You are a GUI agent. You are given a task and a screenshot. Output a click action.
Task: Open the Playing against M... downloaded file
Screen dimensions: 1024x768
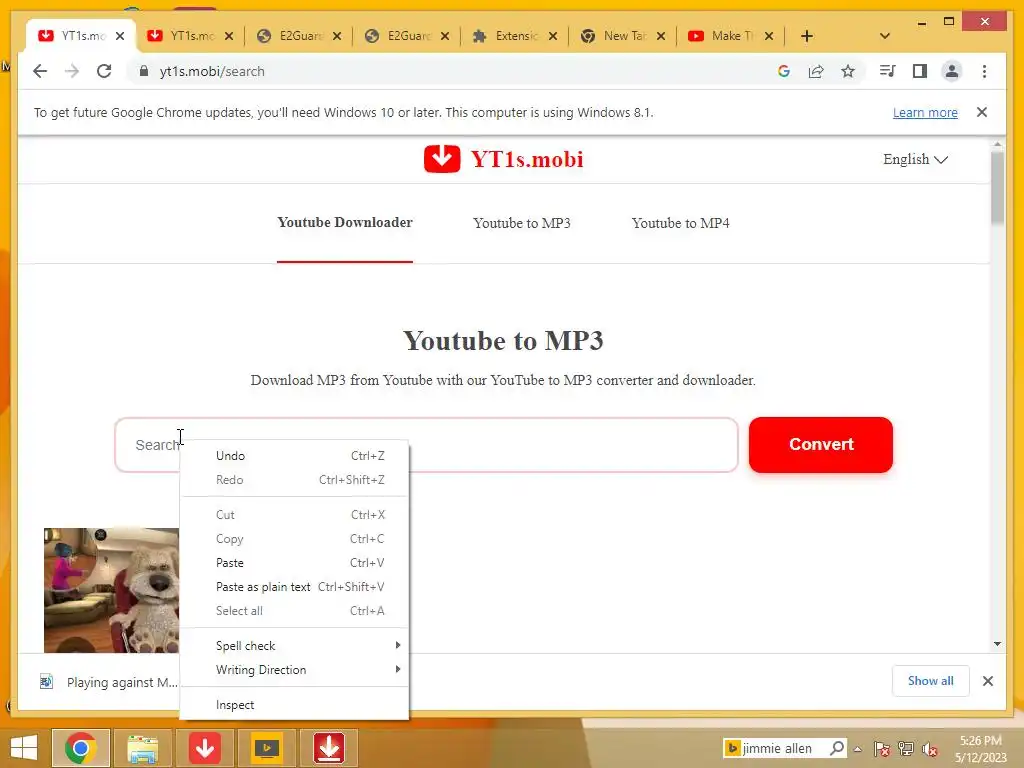pos(108,682)
